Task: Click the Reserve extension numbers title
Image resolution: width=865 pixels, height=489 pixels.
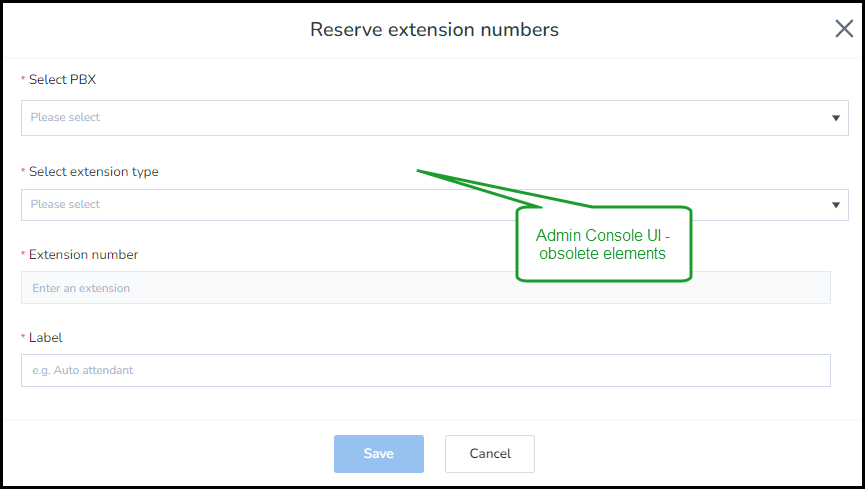Action: [434, 29]
